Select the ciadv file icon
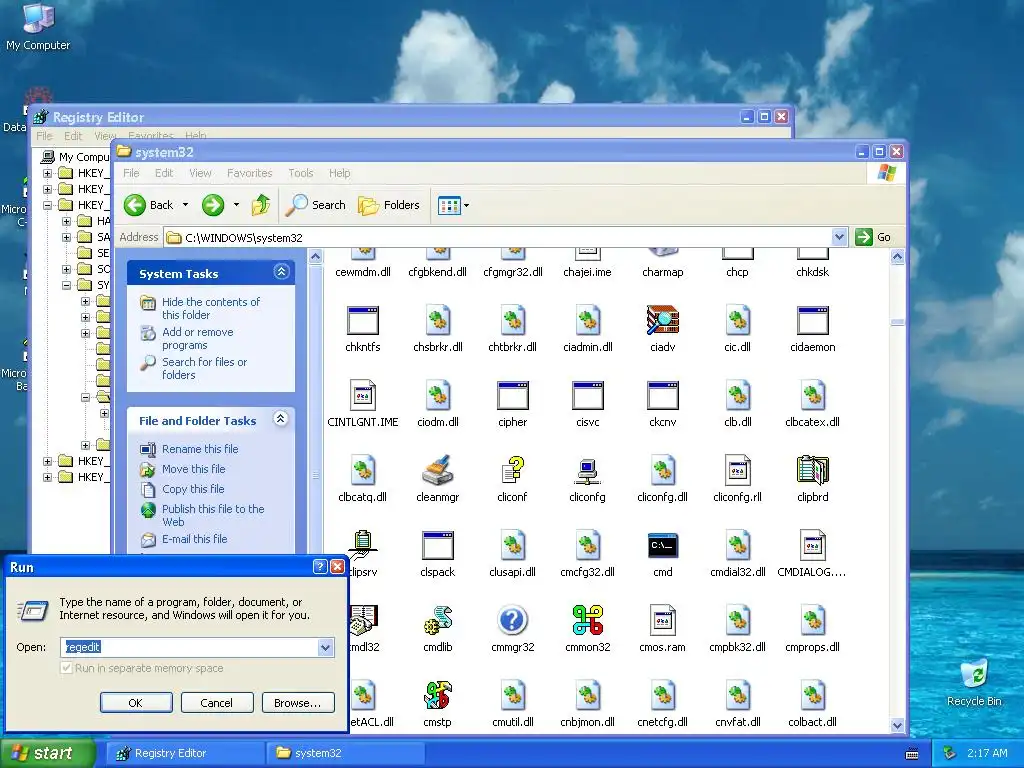Viewport: 1024px width, 768px height. 662,320
